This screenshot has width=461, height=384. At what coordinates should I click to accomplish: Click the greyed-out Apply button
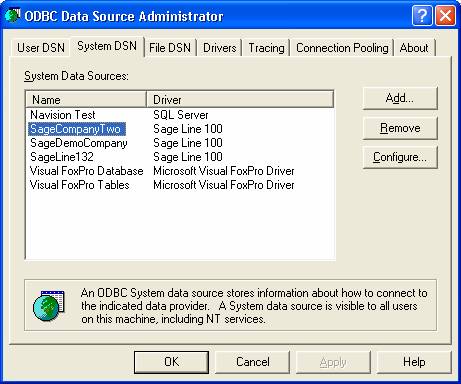tap(333, 362)
